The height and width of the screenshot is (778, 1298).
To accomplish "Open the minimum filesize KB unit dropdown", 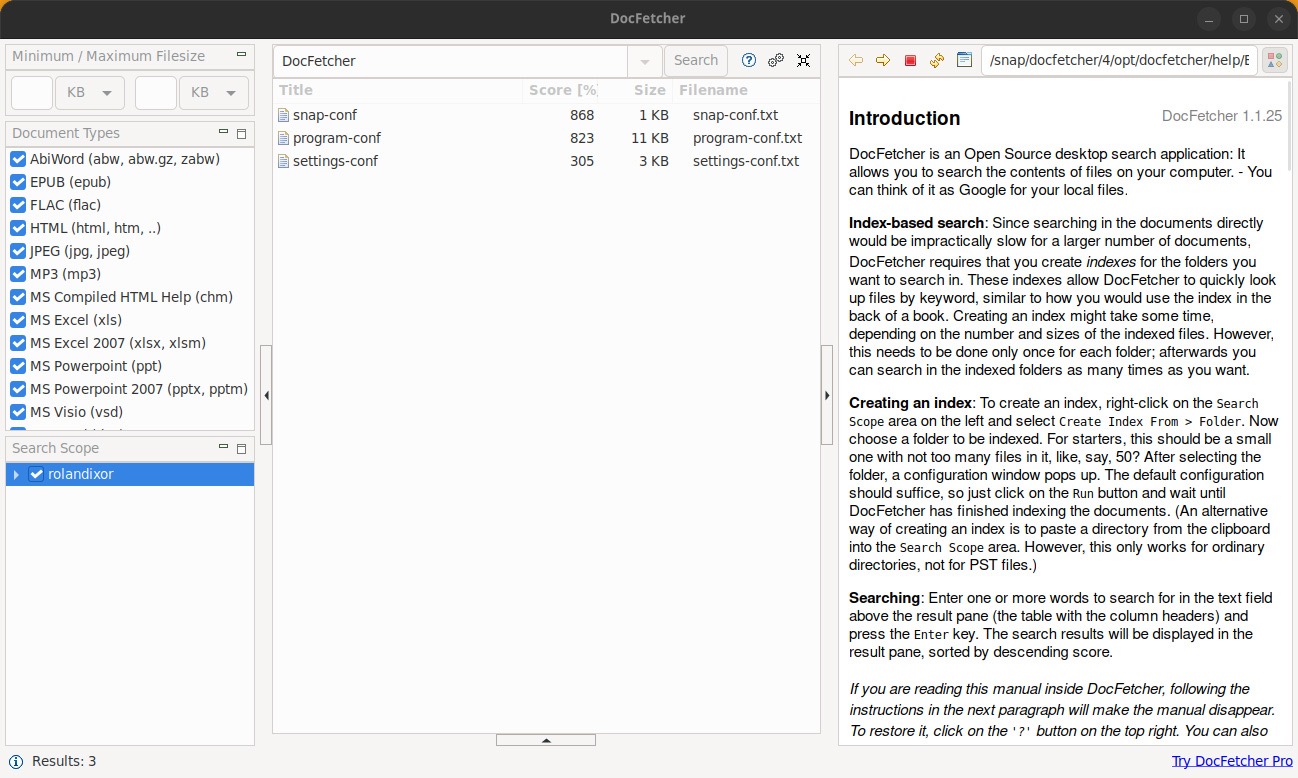I will click(90, 93).
